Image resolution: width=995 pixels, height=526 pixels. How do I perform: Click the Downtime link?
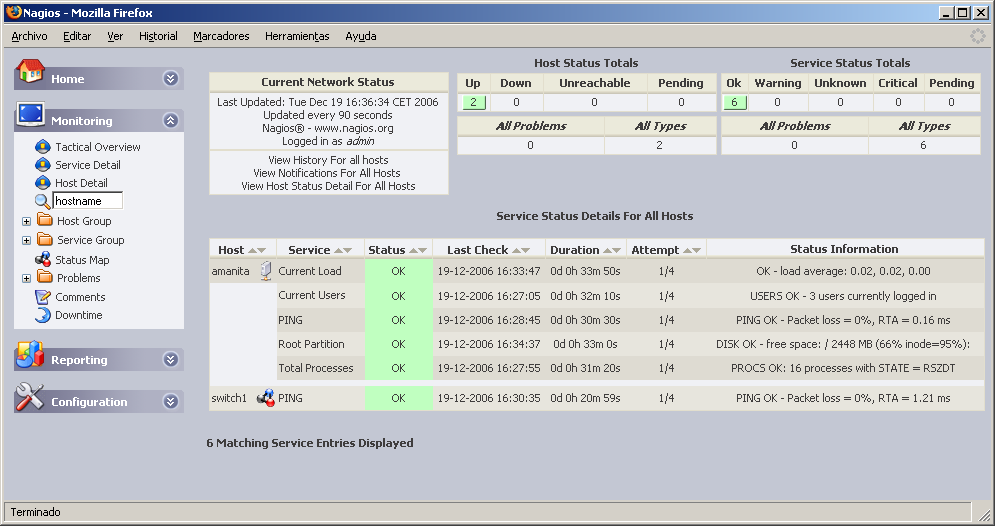[79, 315]
